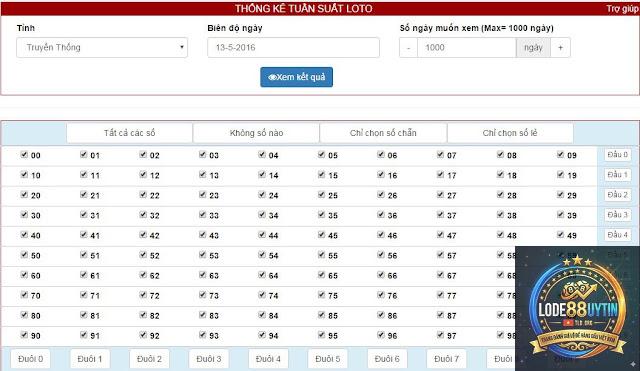Toggle the checkbox for number 18
The width and height of the screenshot is (640, 371).
click(500, 174)
